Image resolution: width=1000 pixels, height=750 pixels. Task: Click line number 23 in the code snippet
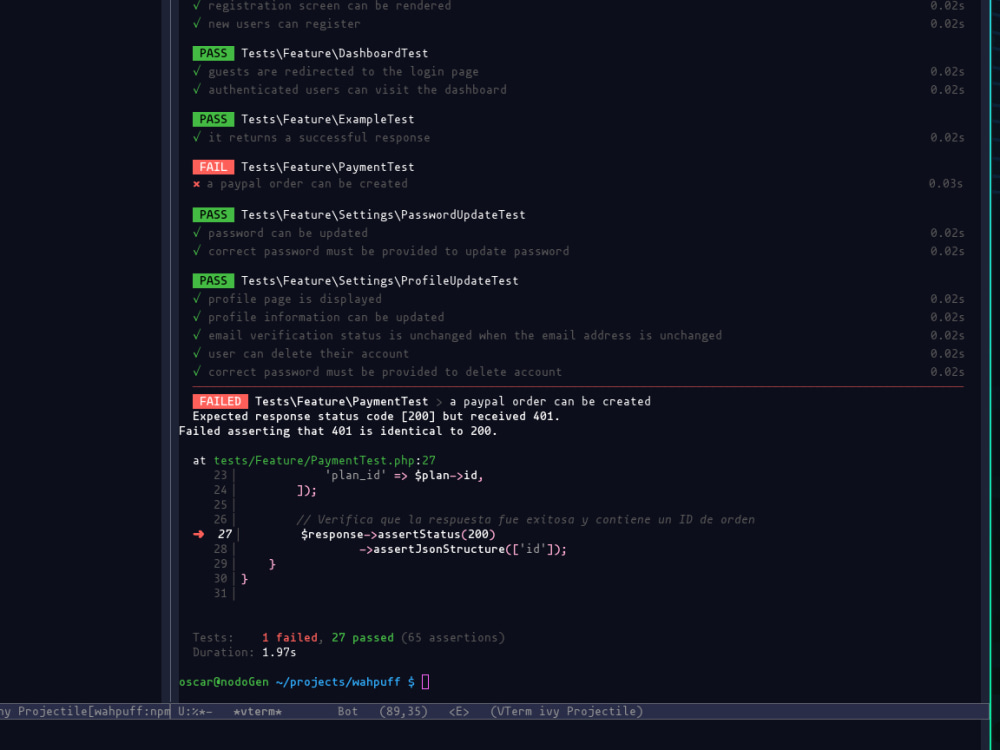[220, 475]
